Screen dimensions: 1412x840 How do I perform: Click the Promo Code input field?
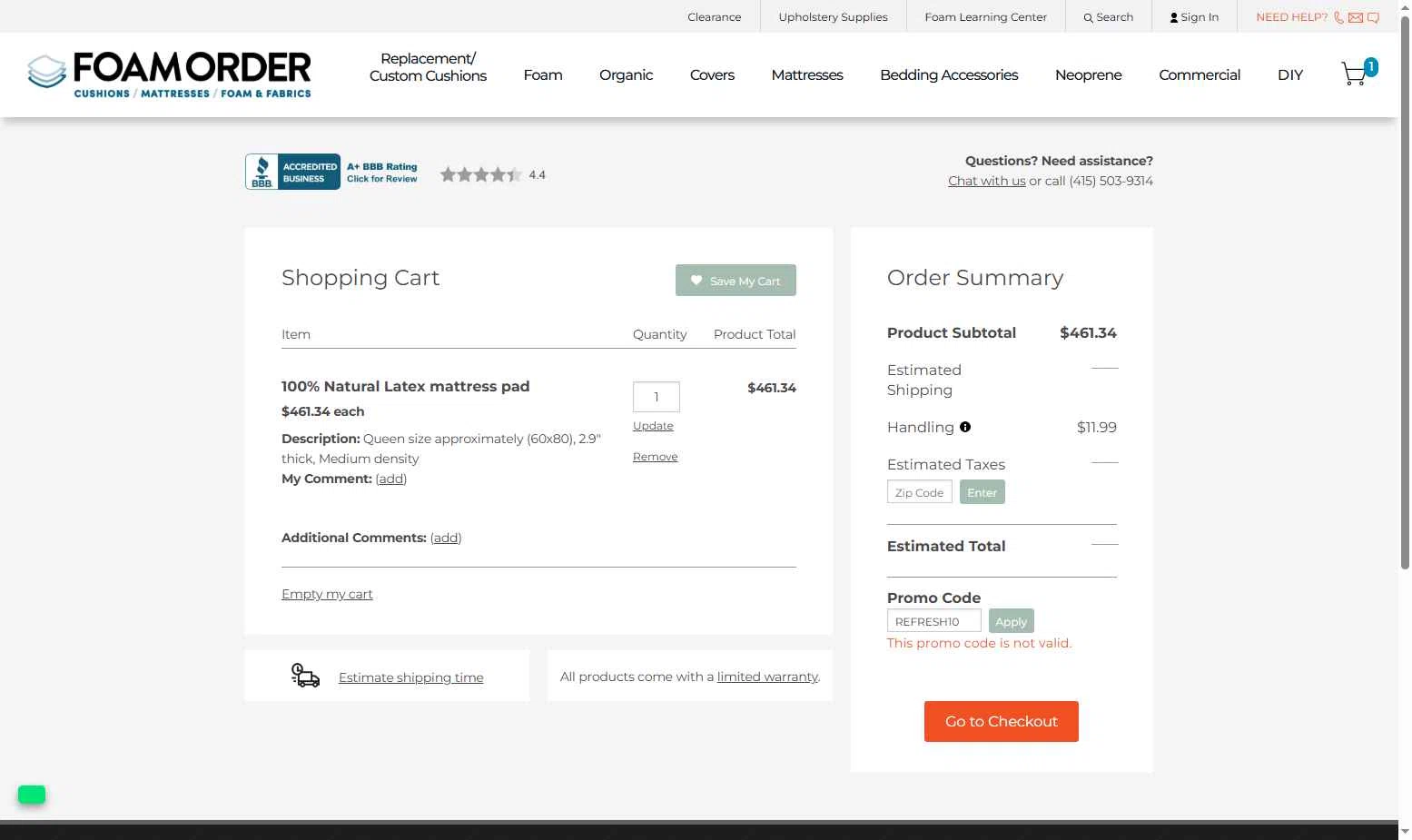point(933,621)
